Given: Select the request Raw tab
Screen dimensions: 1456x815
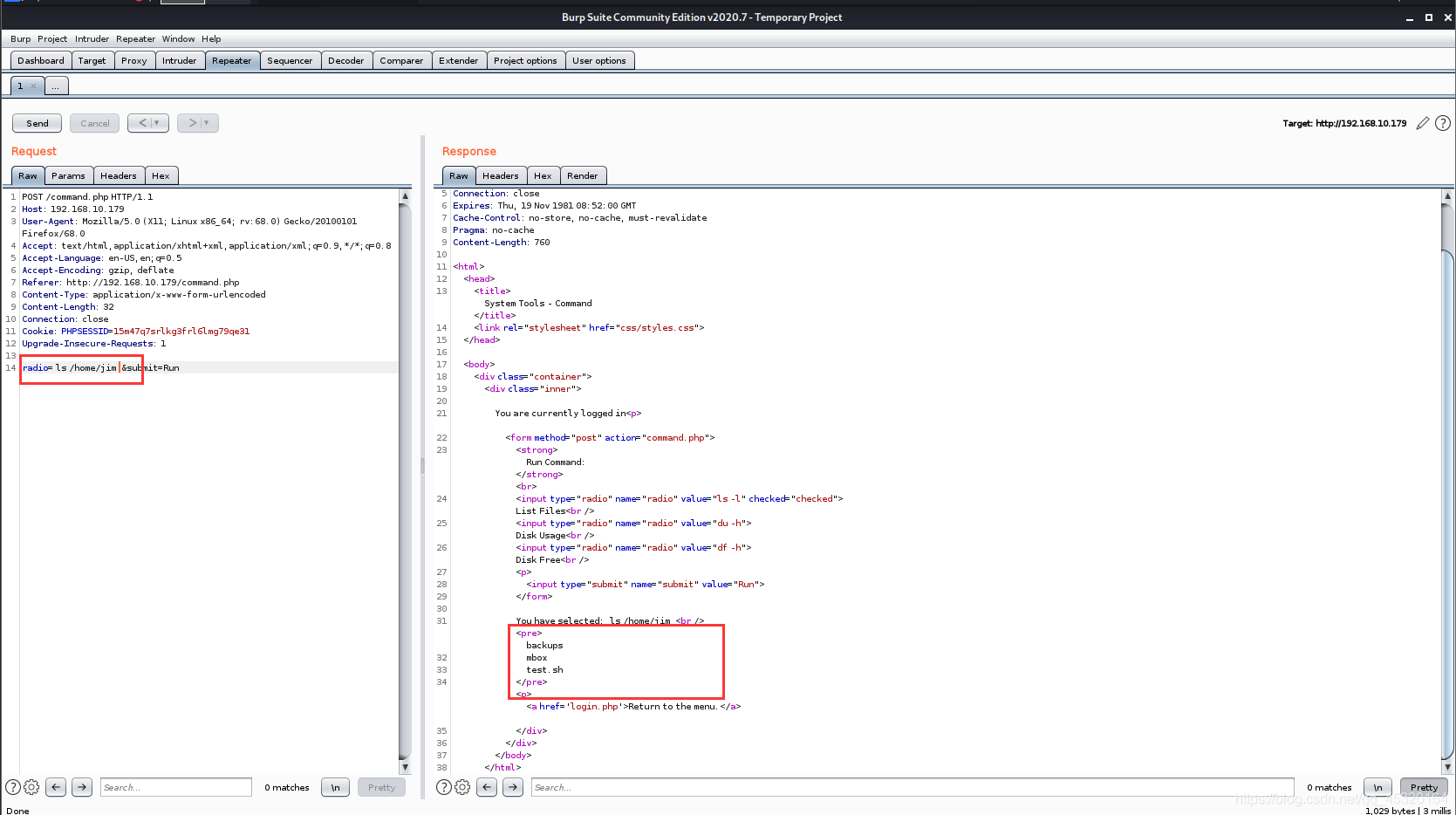Looking at the screenshot, I should coord(28,175).
